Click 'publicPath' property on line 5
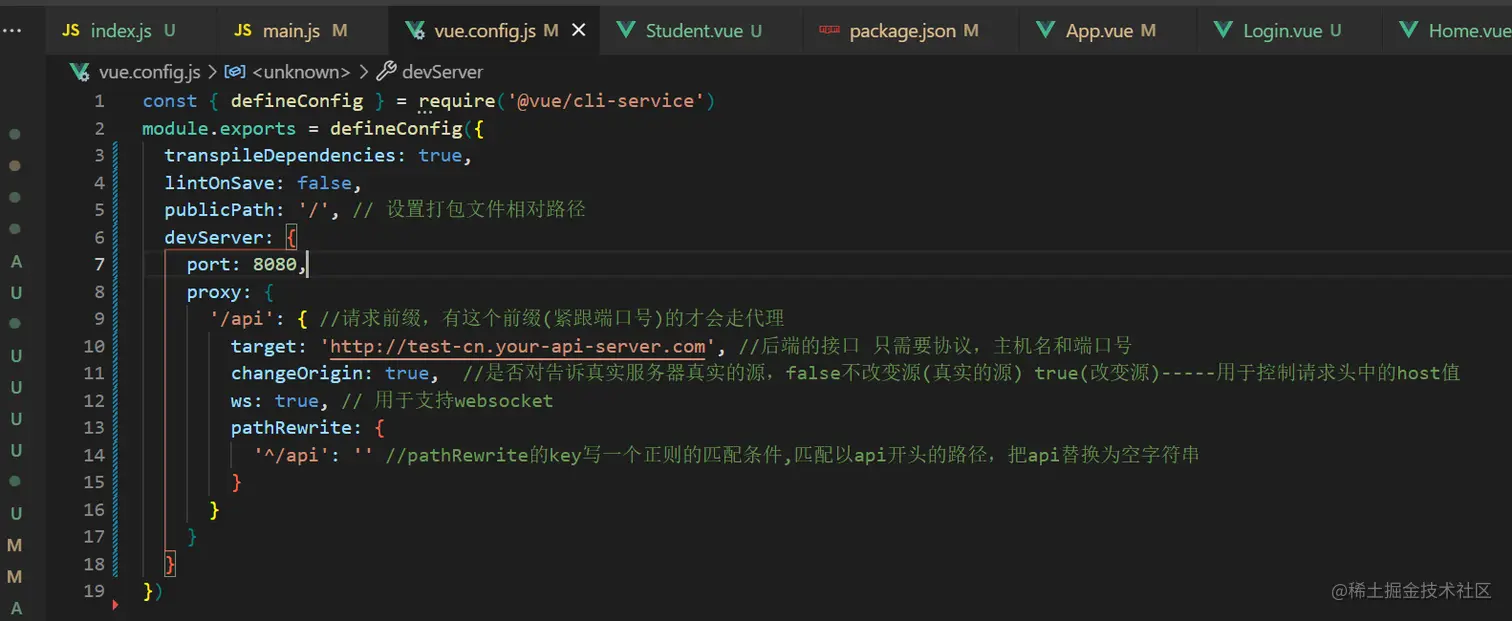 pyautogui.click(x=220, y=210)
